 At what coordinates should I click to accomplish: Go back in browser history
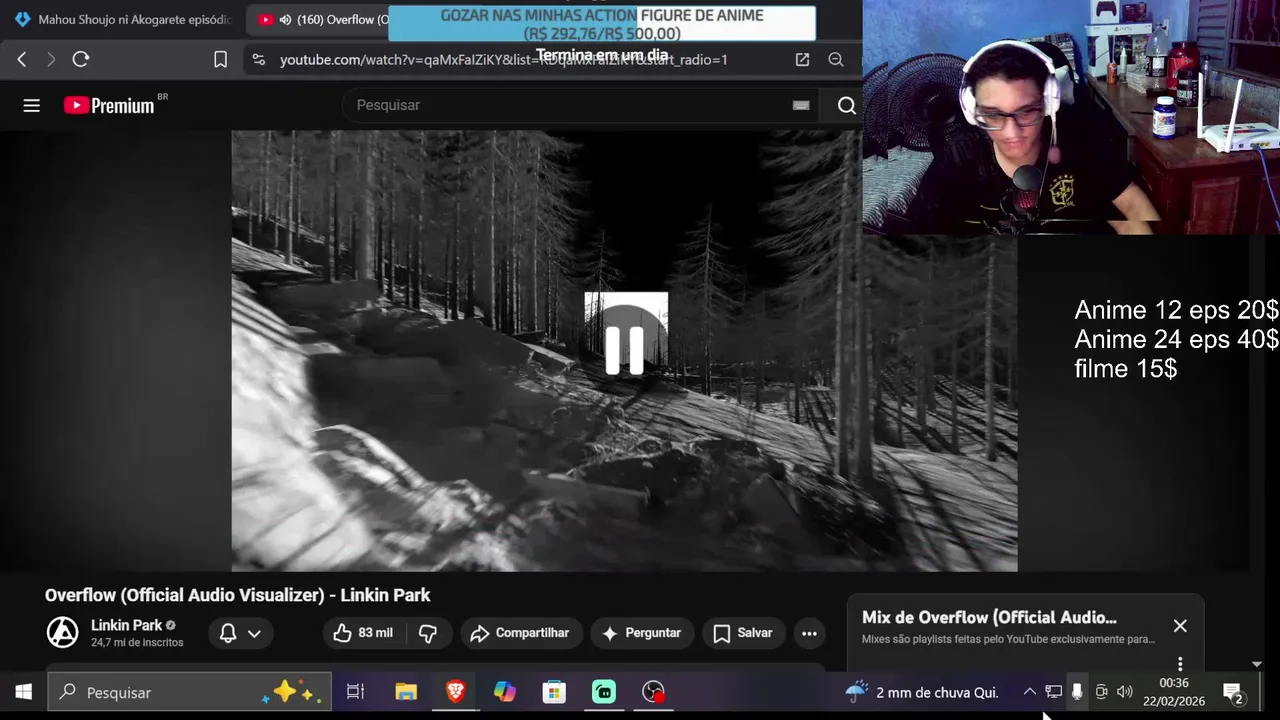[x=22, y=60]
